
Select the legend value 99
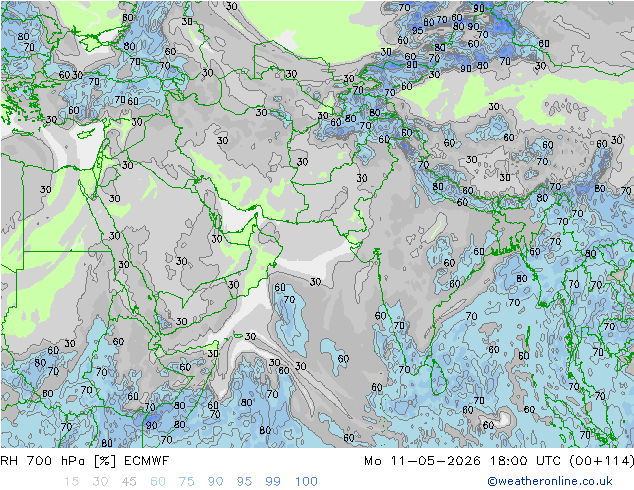(273, 482)
